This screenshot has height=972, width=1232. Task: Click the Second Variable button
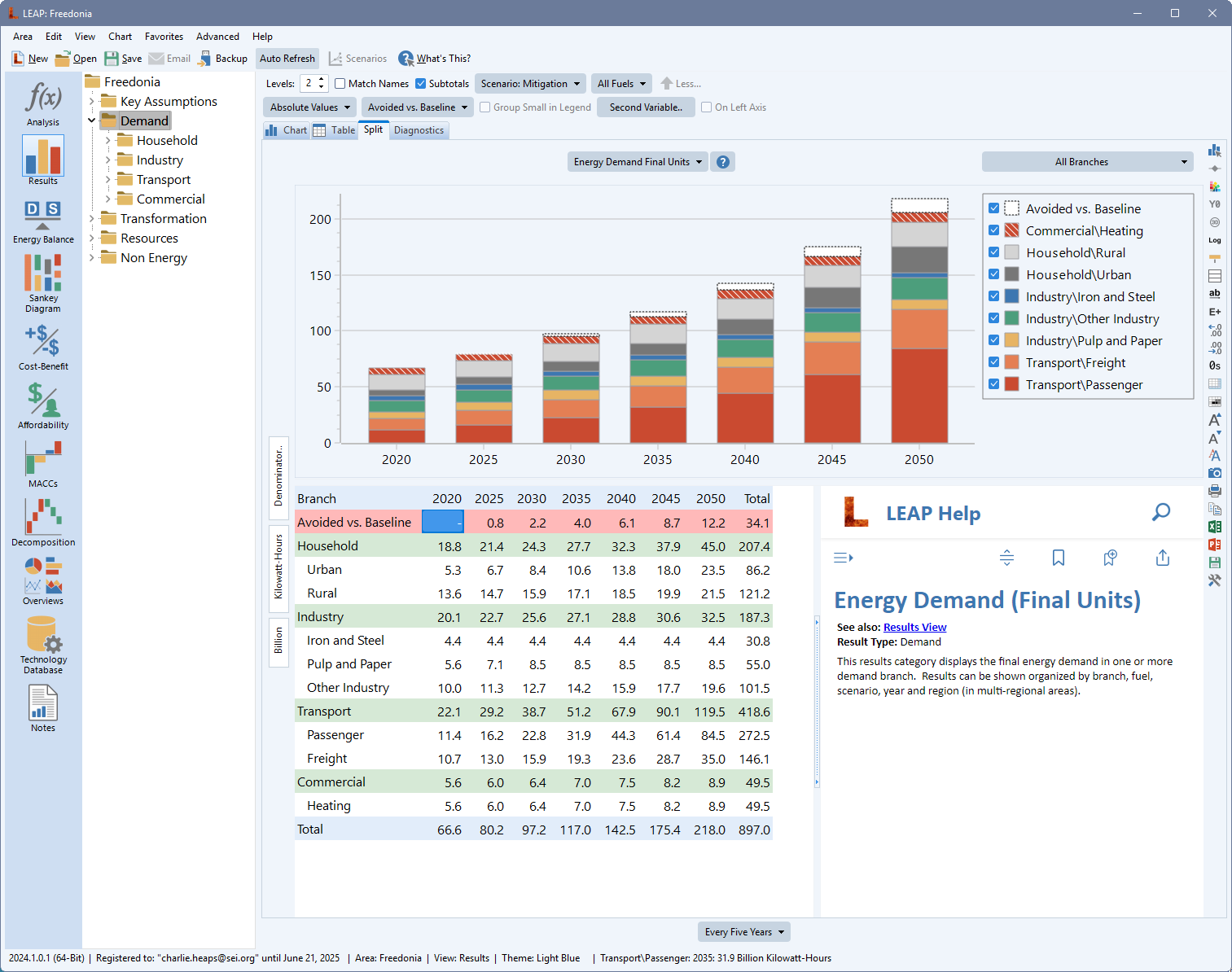pos(646,107)
